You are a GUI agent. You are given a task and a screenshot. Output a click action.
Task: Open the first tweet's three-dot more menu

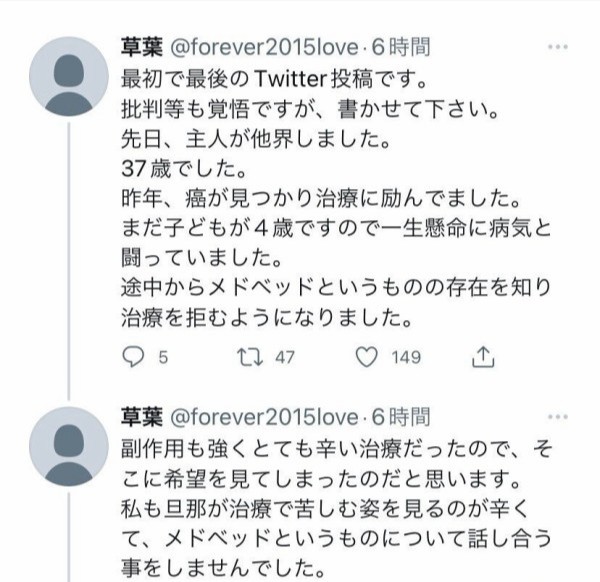(x=559, y=46)
